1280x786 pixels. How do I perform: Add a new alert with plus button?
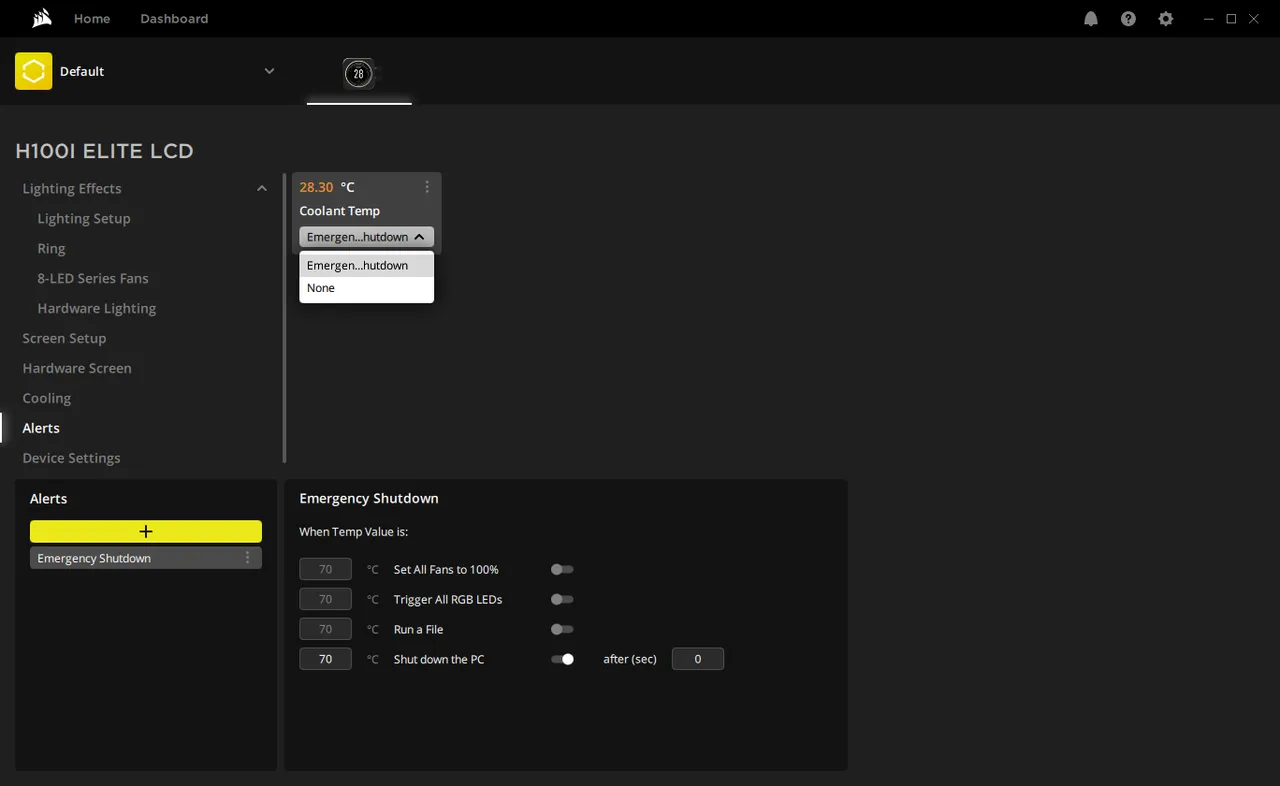click(146, 531)
